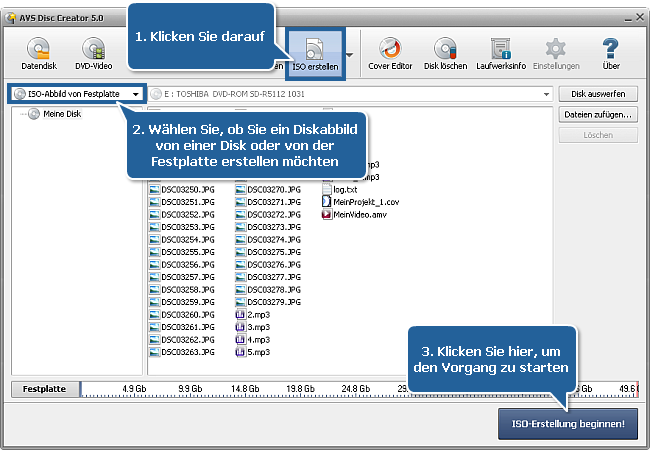The width and height of the screenshot is (650, 450).
Task: Click the document icon of log.txt
Action: tap(327, 189)
